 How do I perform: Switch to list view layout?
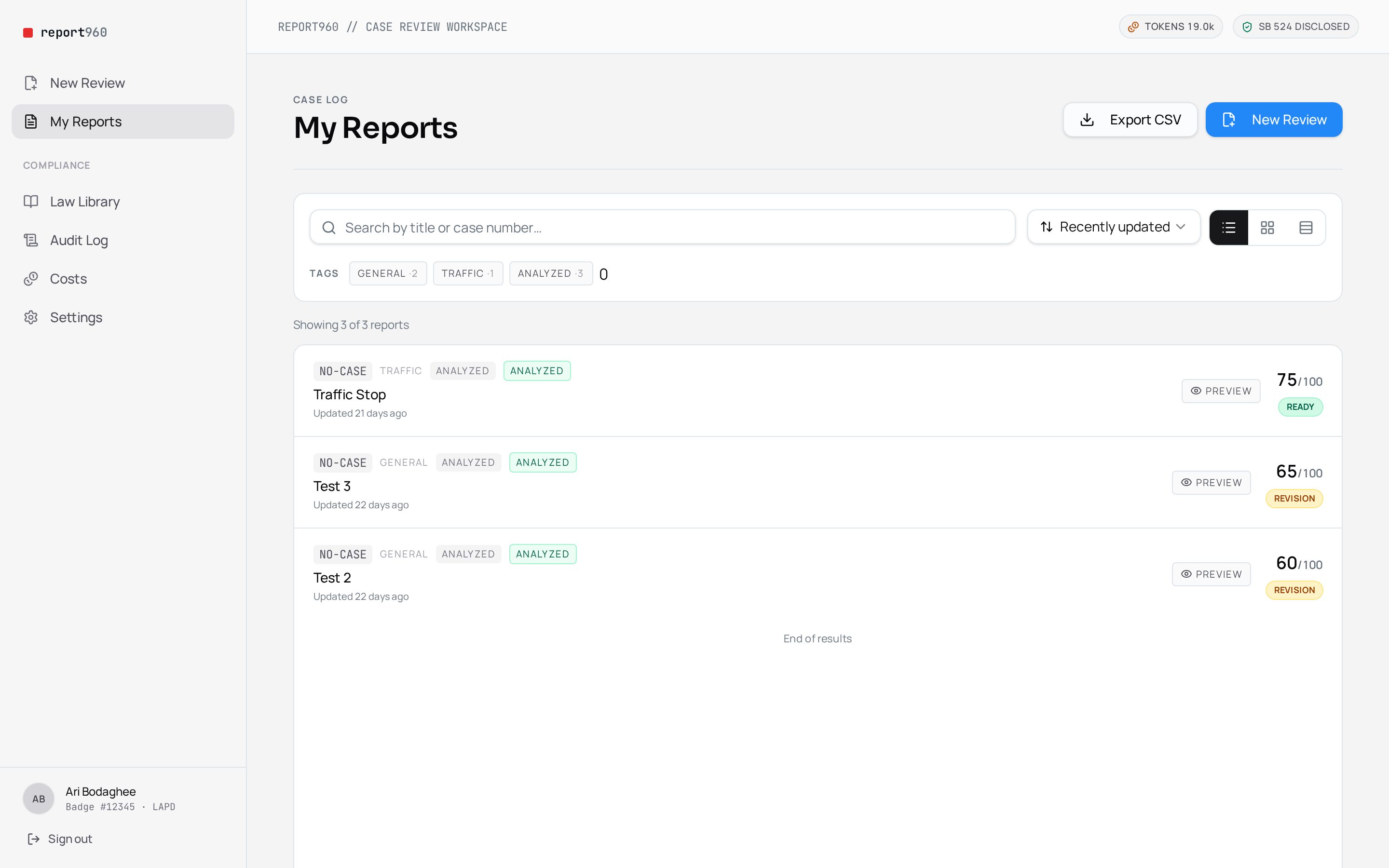(x=1228, y=227)
